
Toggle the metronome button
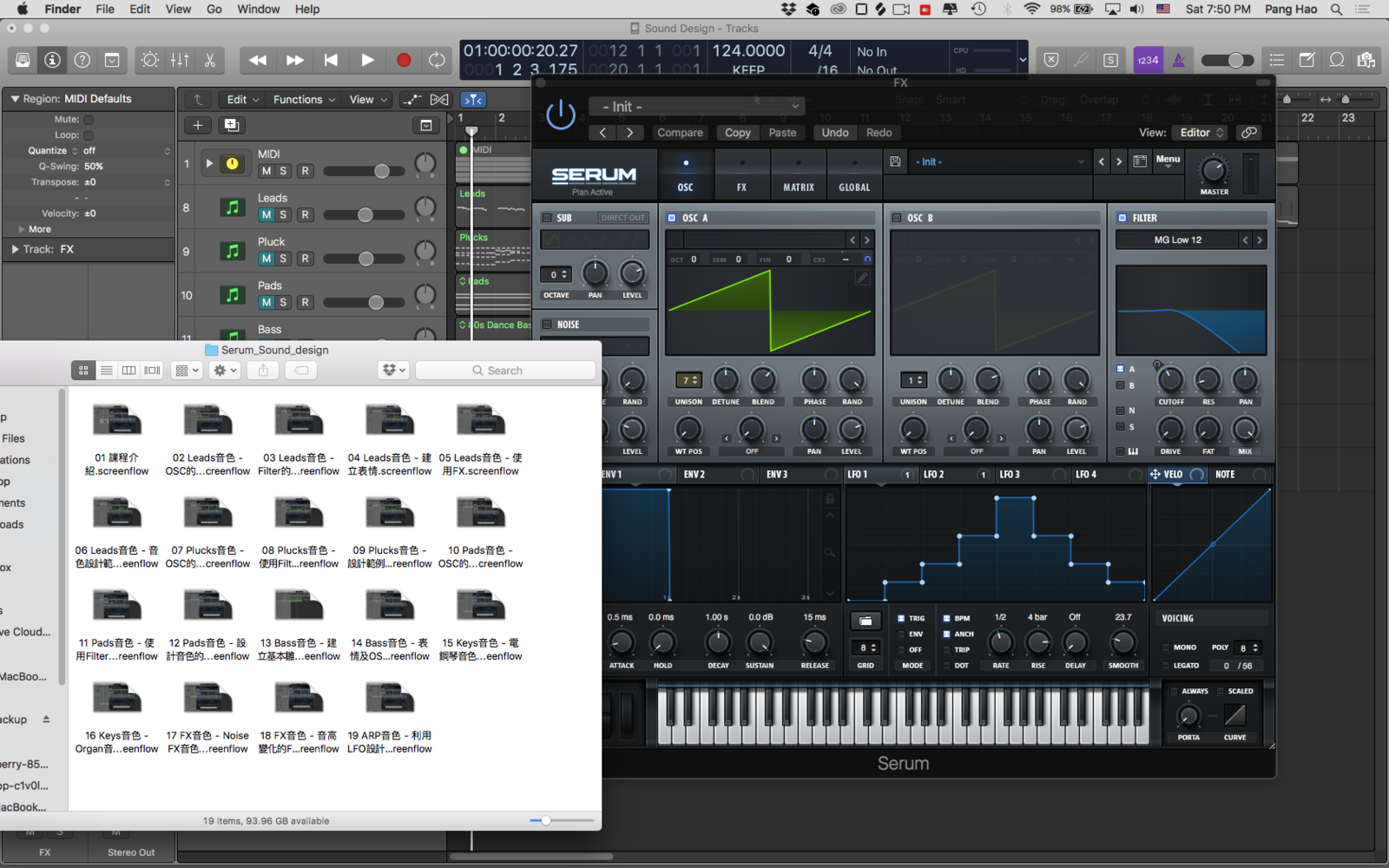[x=1178, y=60]
